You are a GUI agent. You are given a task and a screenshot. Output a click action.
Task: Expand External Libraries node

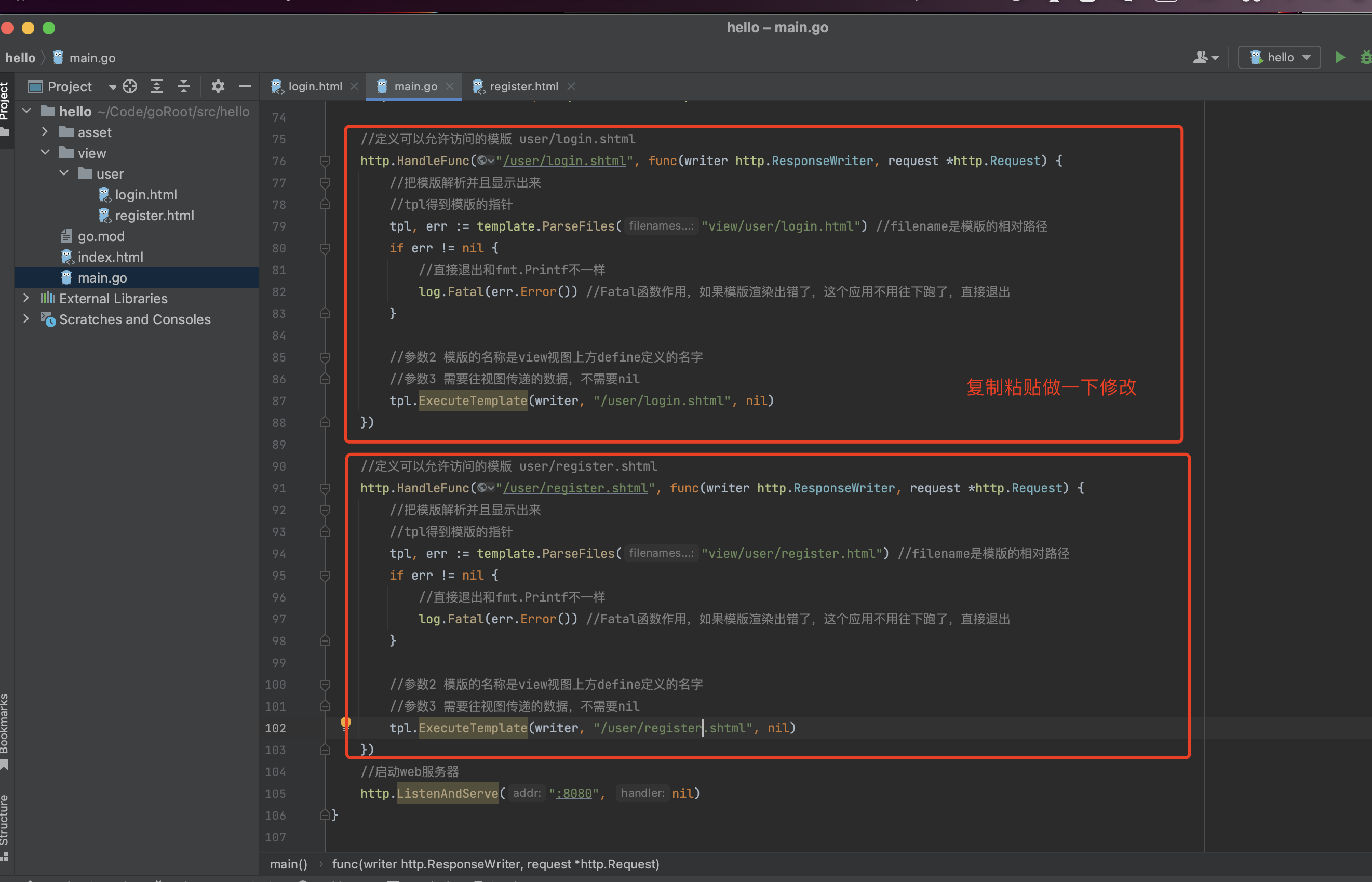(x=26, y=298)
